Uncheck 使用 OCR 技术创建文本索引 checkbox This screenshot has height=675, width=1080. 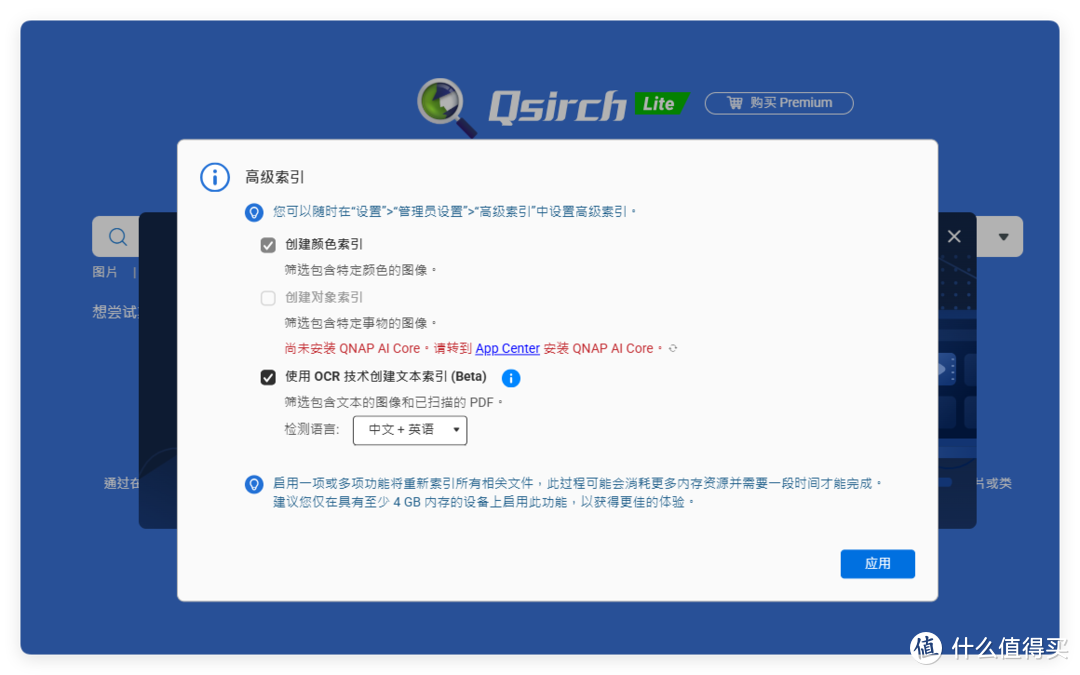pyautogui.click(x=268, y=377)
